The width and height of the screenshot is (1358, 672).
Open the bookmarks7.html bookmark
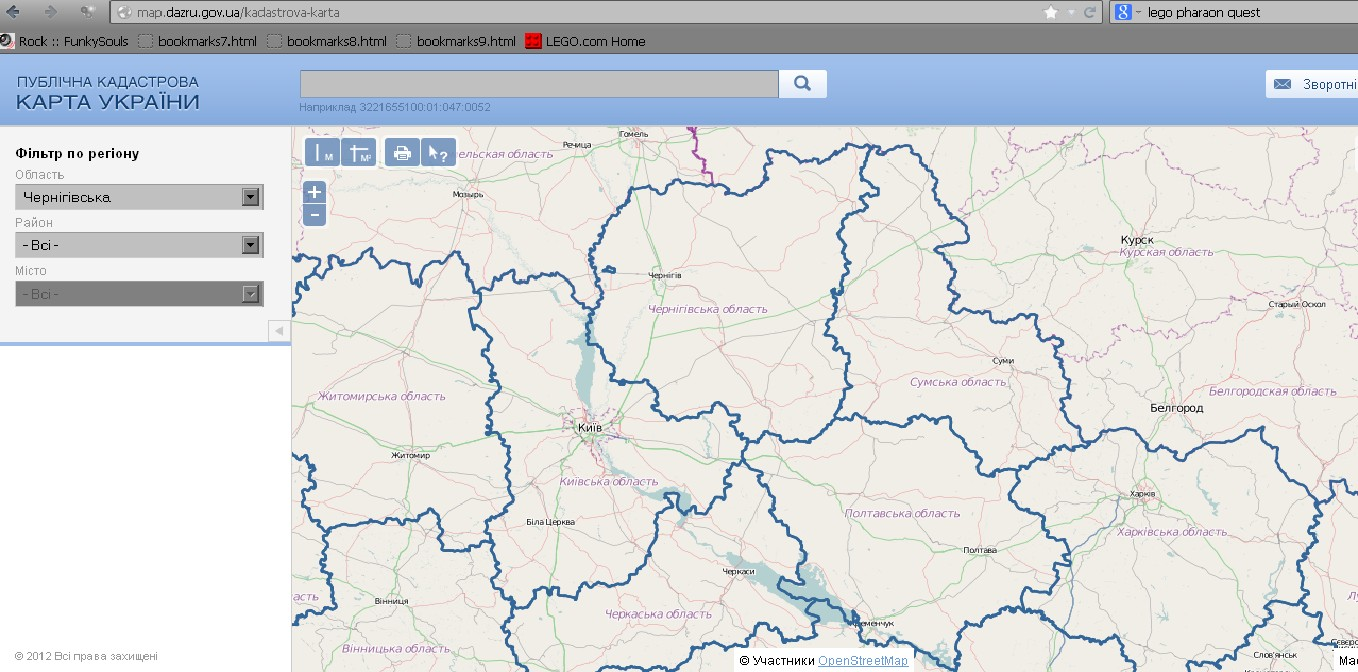pos(197,41)
